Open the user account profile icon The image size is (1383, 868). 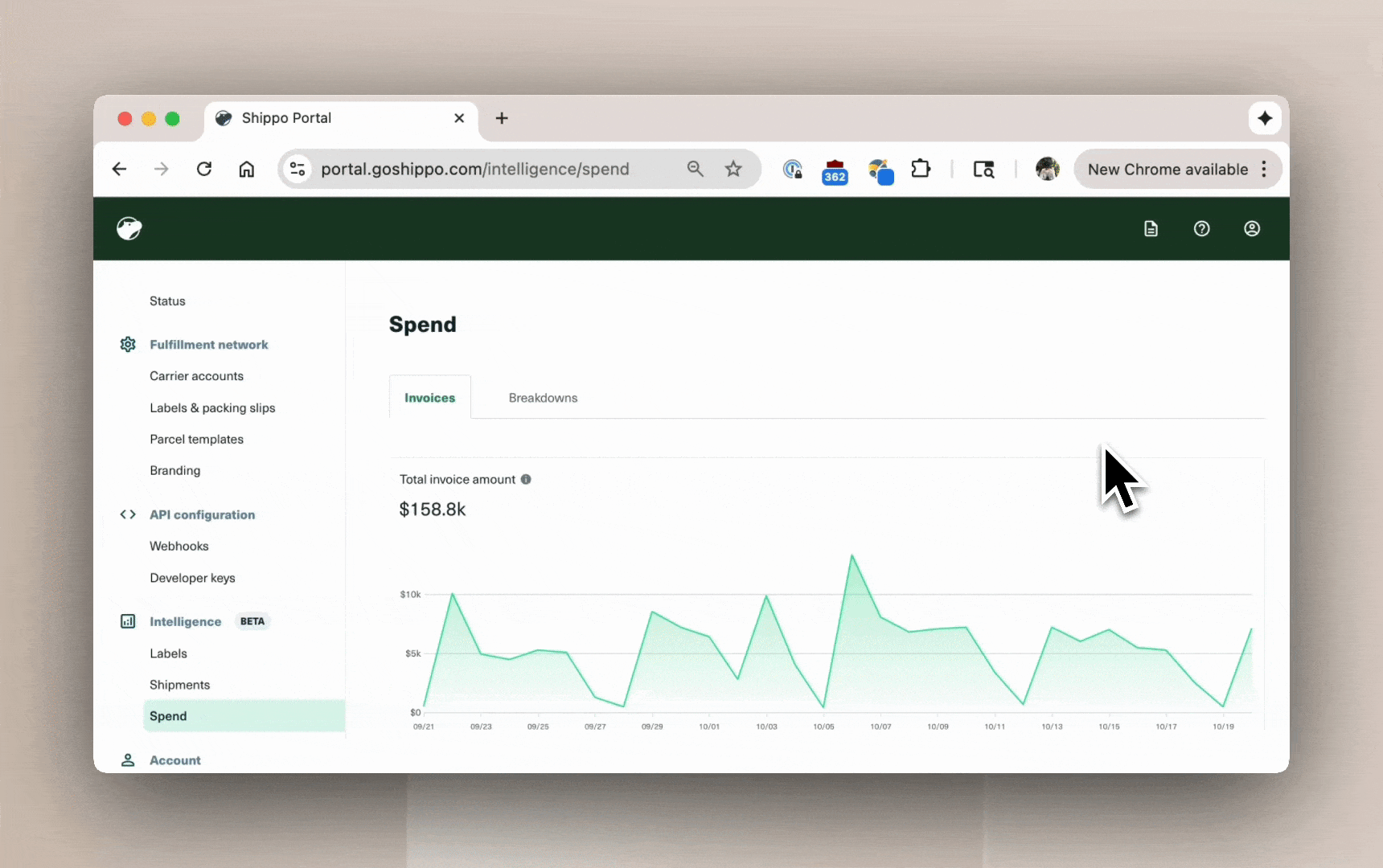click(x=1252, y=229)
